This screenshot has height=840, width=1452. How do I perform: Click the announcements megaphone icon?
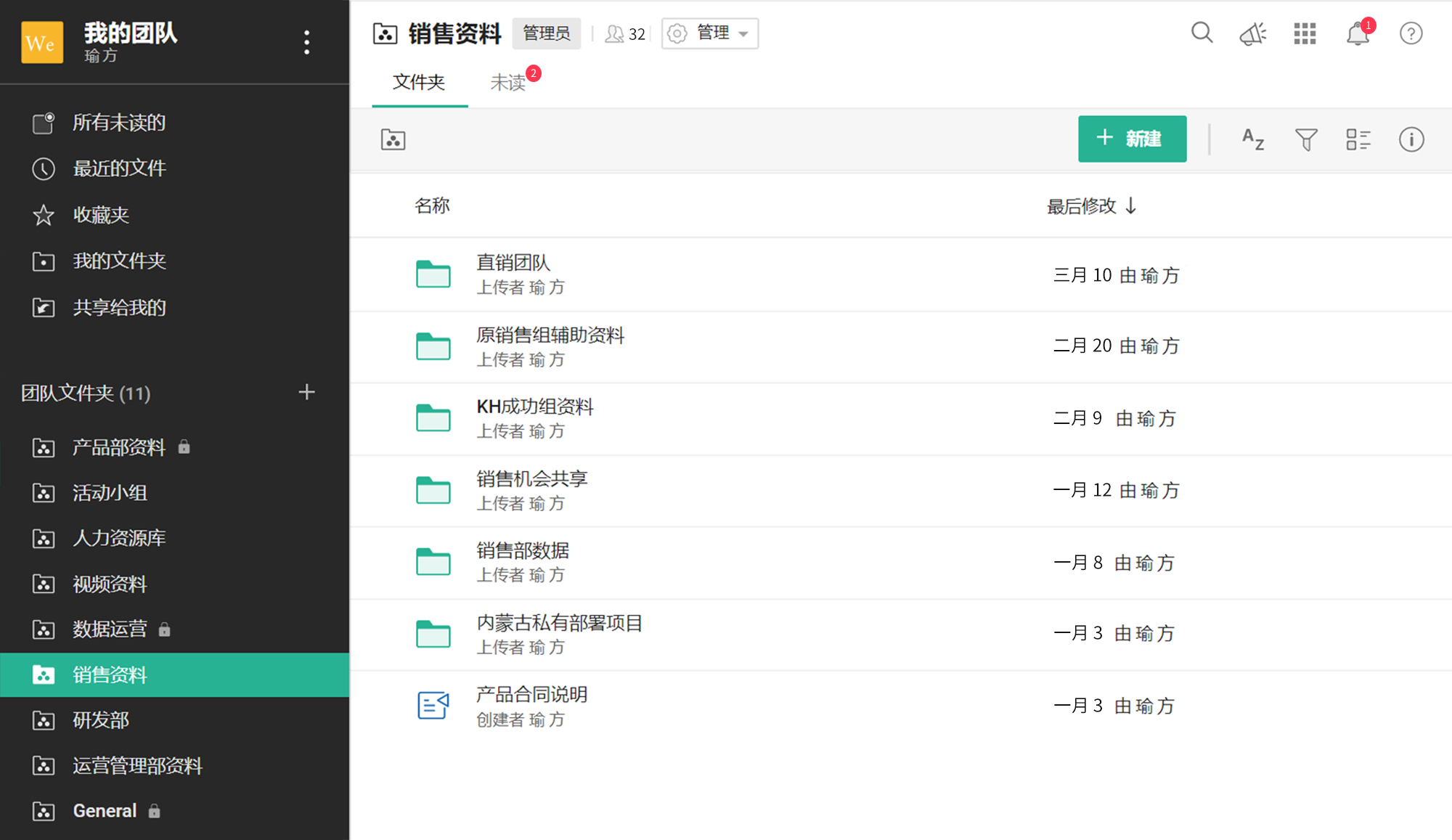click(1253, 33)
